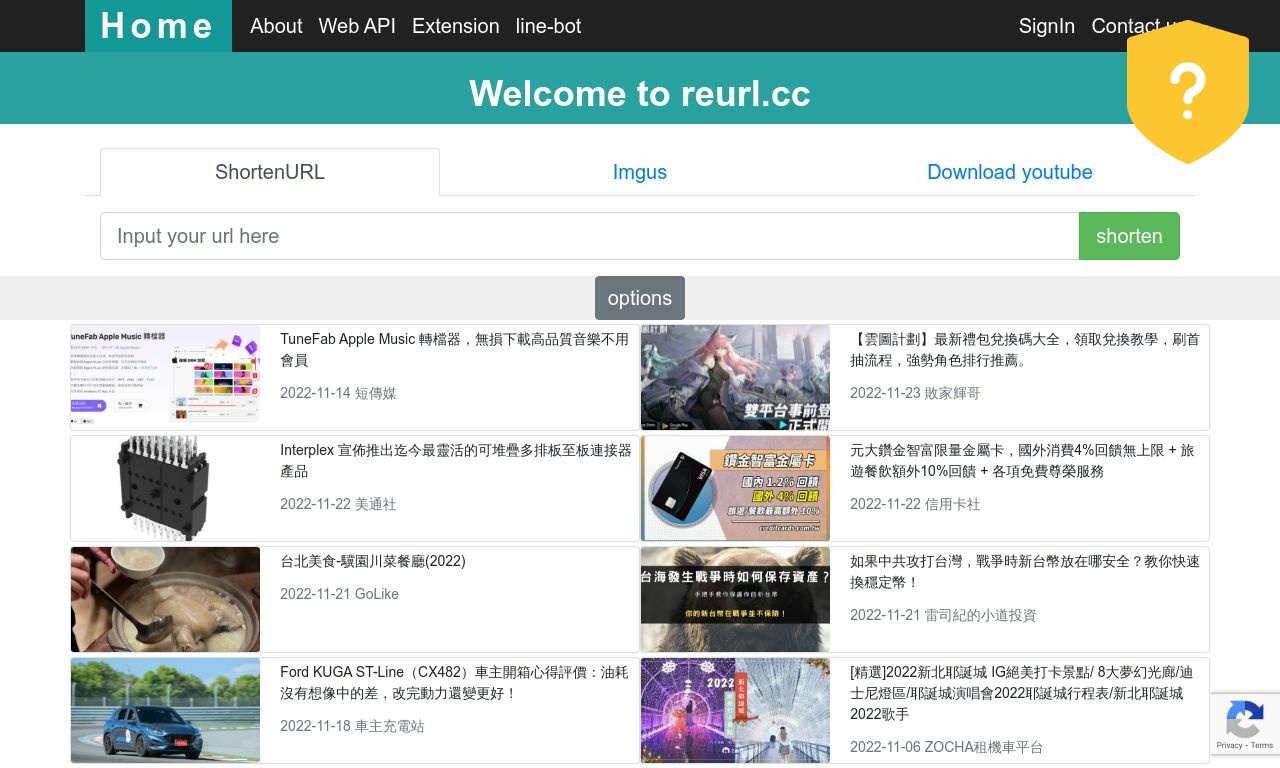Open the 台北美食-驥園川菜餐廳(2022) title
The image size is (1280, 768).
373,561
